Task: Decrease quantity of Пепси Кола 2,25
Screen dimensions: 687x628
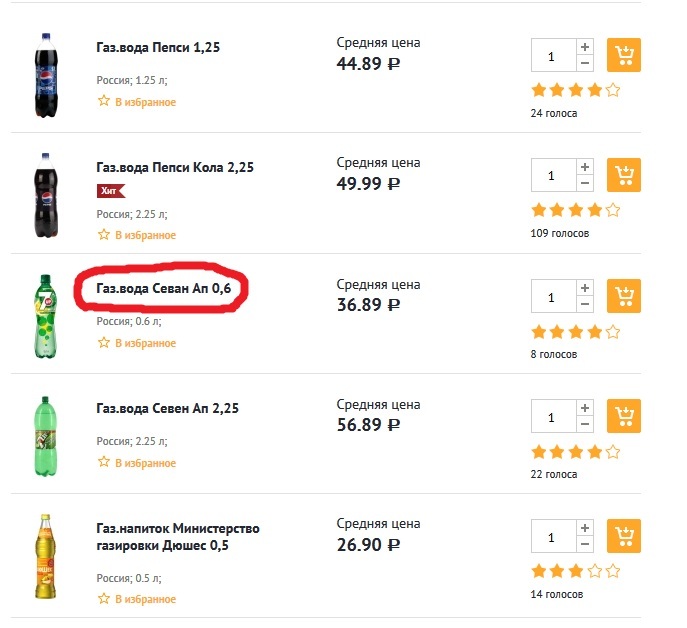Action: [585, 184]
